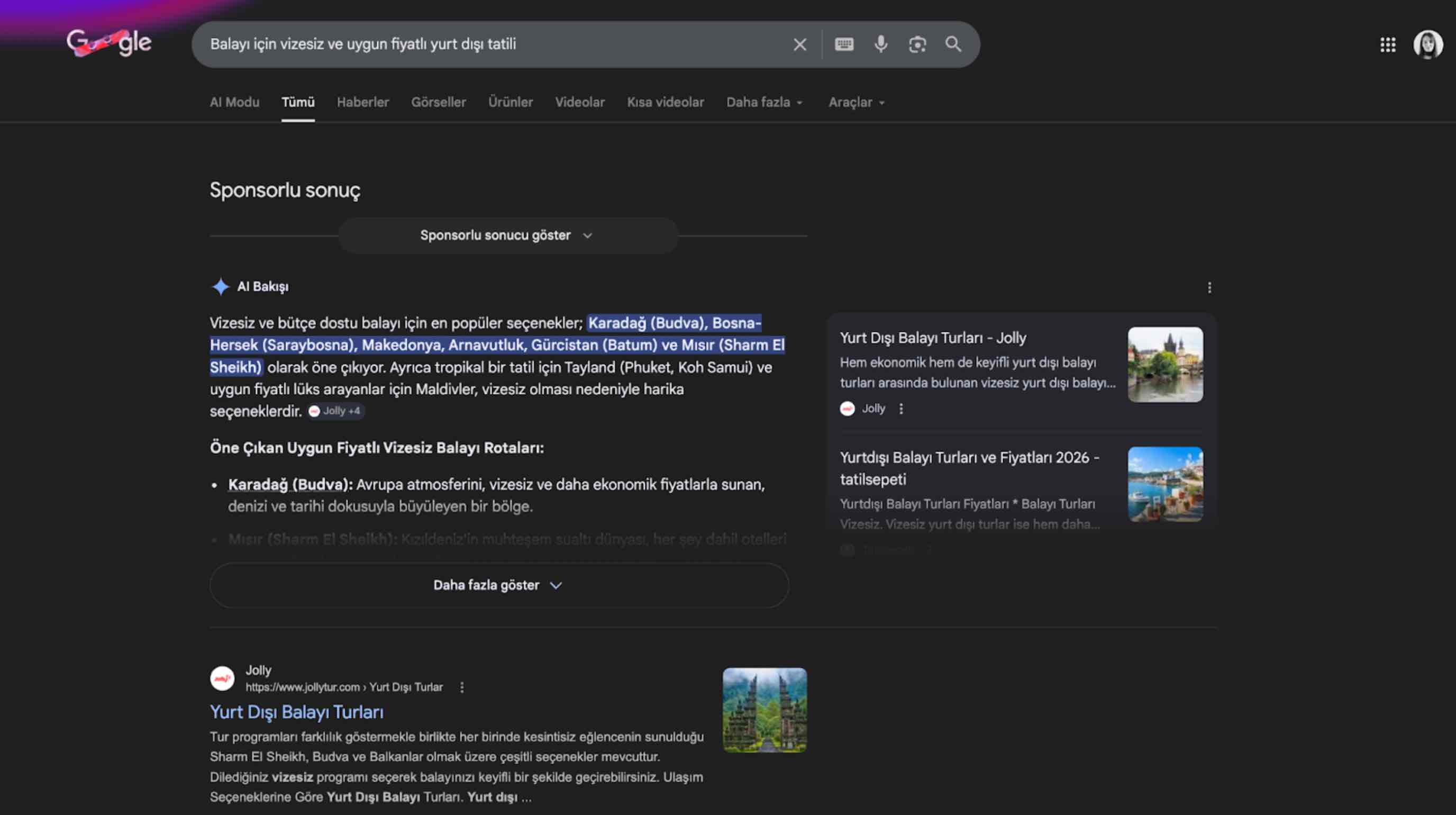Search by image with the camera lens icon
This screenshot has width=1456, height=815.
pos(917,44)
